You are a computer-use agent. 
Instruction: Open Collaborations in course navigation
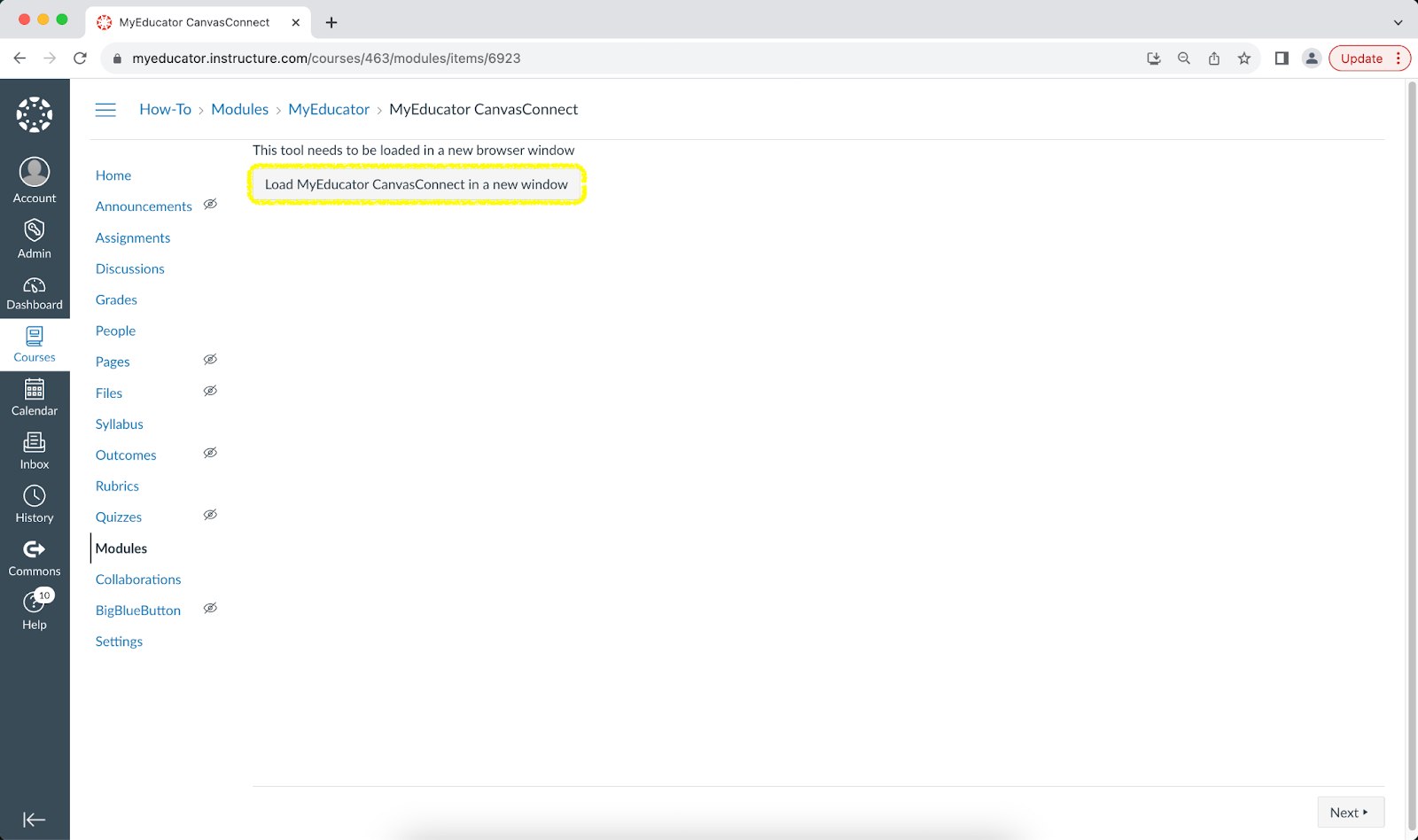pyautogui.click(x=138, y=579)
